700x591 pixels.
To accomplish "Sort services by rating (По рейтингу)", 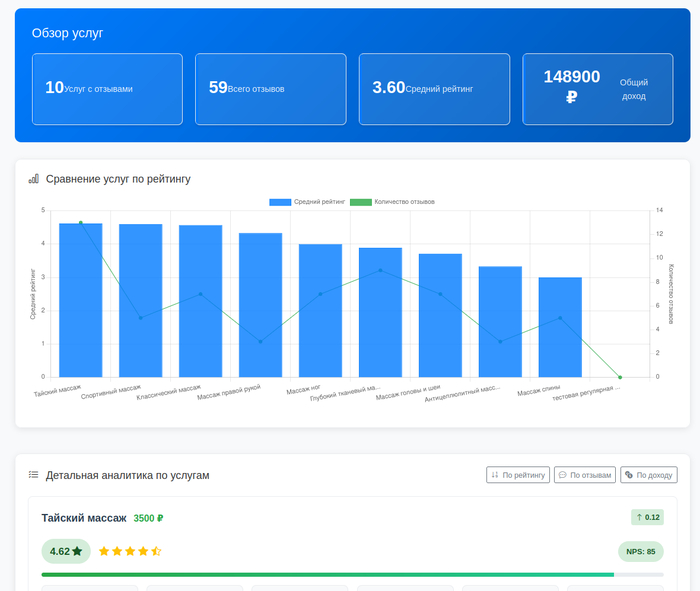I will [x=518, y=475].
